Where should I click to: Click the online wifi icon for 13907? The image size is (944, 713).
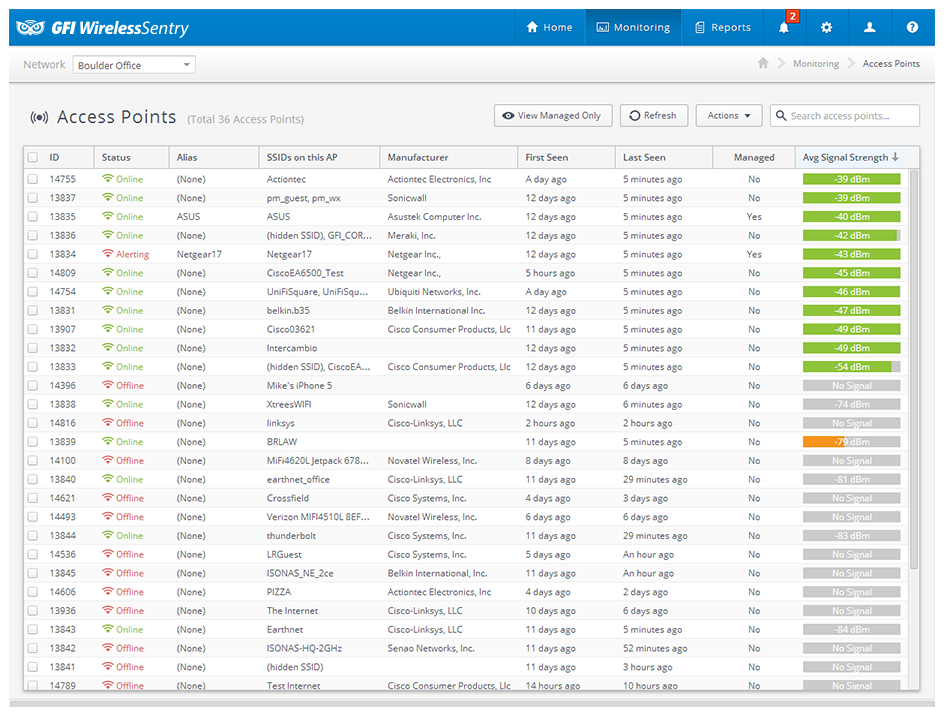(x=108, y=329)
